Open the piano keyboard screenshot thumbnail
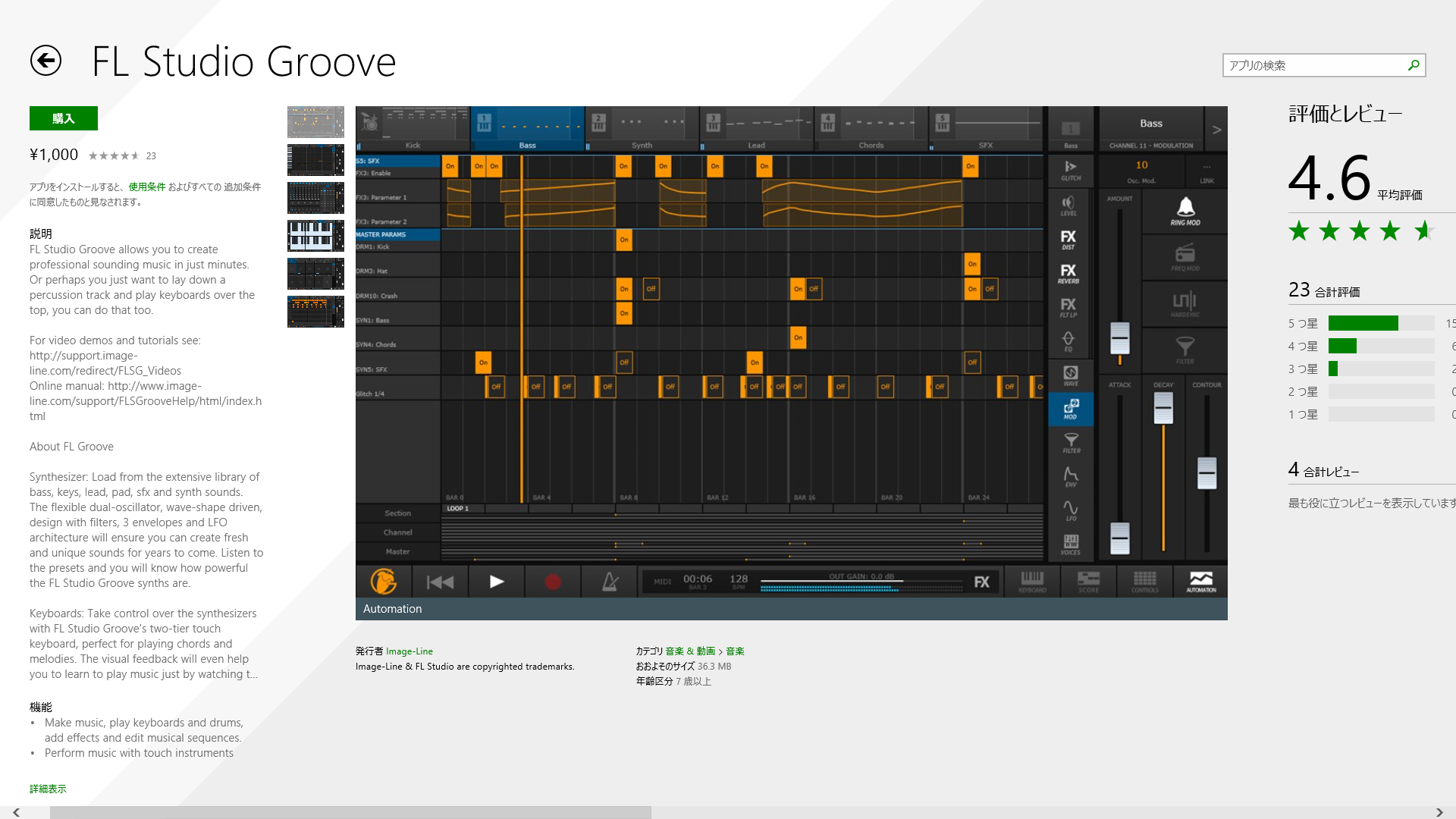 click(315, 236)
